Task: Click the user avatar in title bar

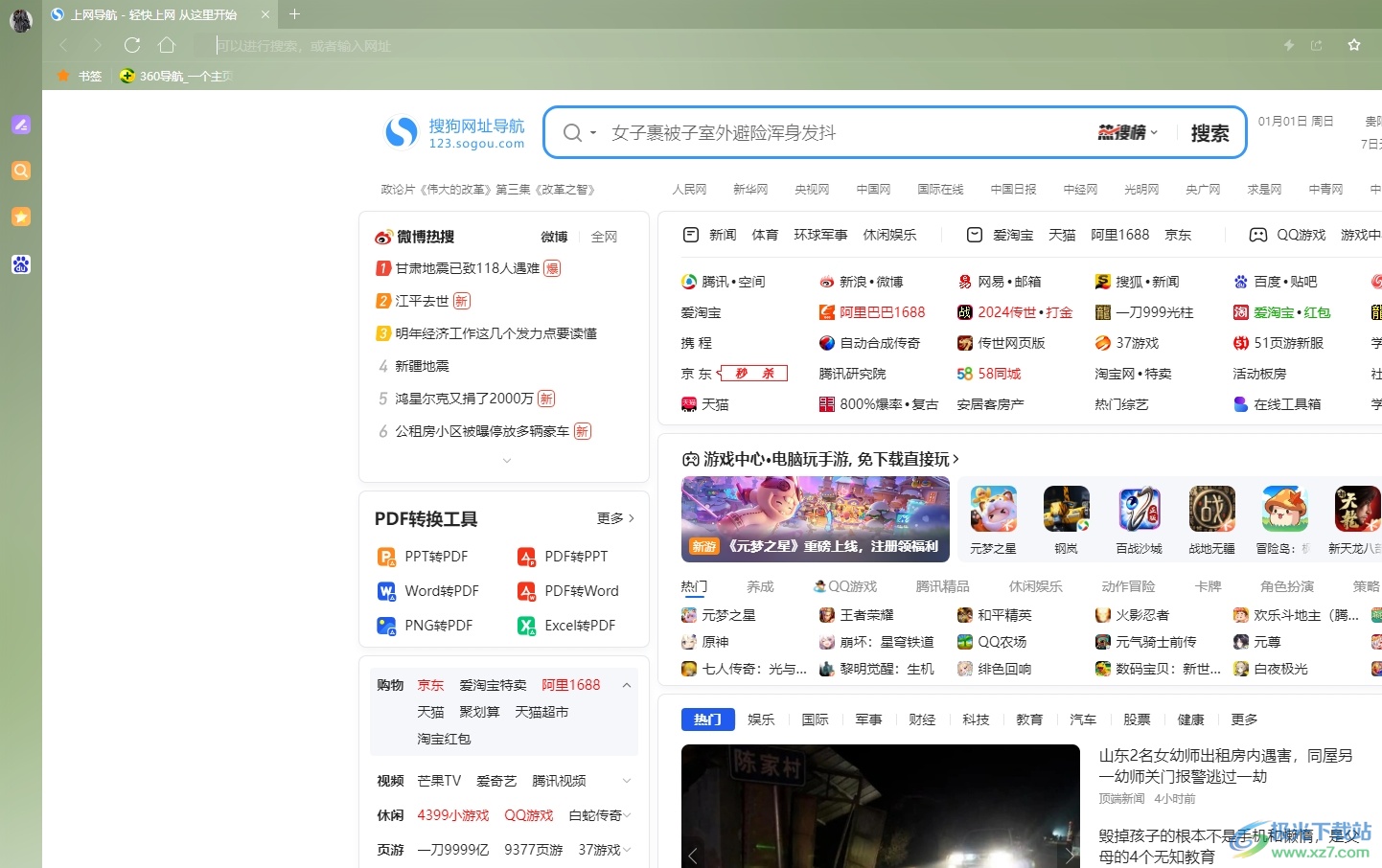Action: tap(21, 19)
